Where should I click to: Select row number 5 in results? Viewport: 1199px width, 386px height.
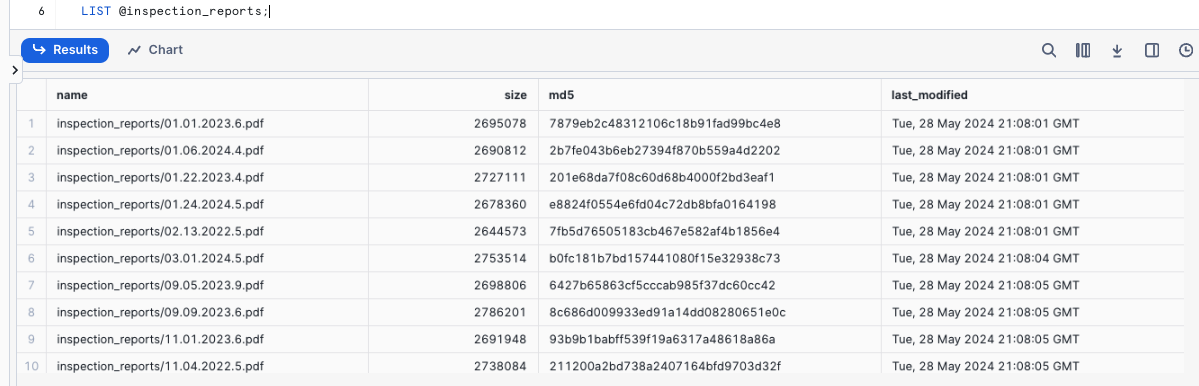pyautogui.click(x=31, y=231)
